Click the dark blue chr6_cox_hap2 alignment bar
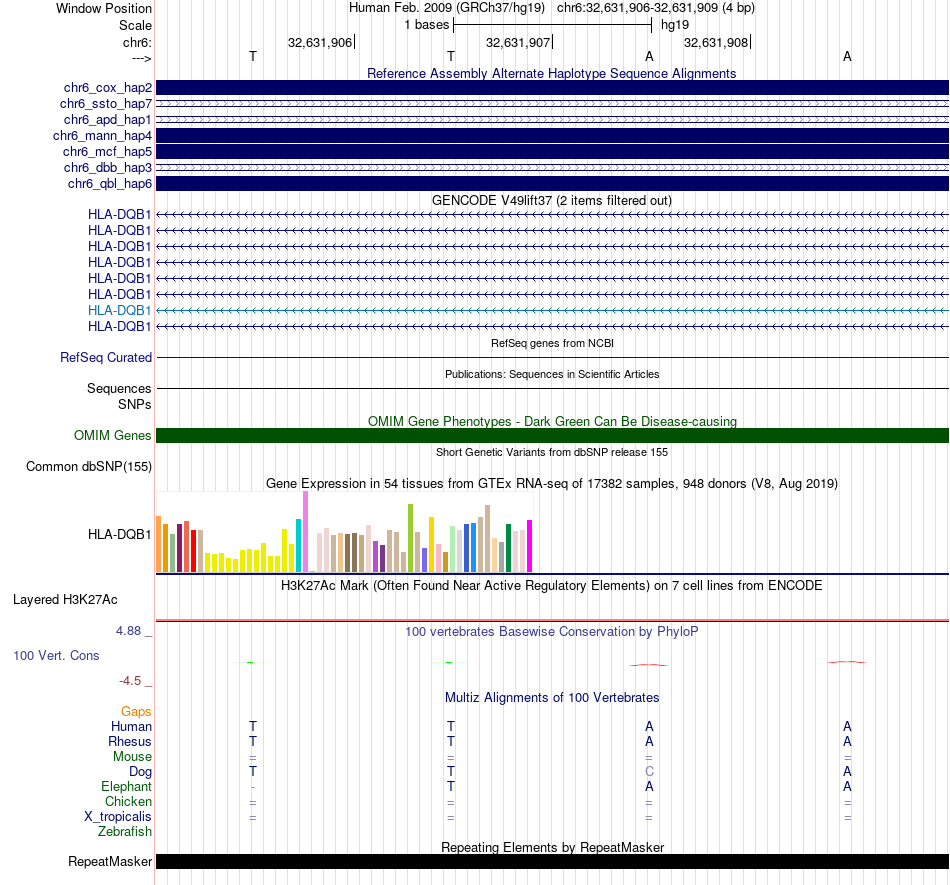 click(x=552, y=87)
